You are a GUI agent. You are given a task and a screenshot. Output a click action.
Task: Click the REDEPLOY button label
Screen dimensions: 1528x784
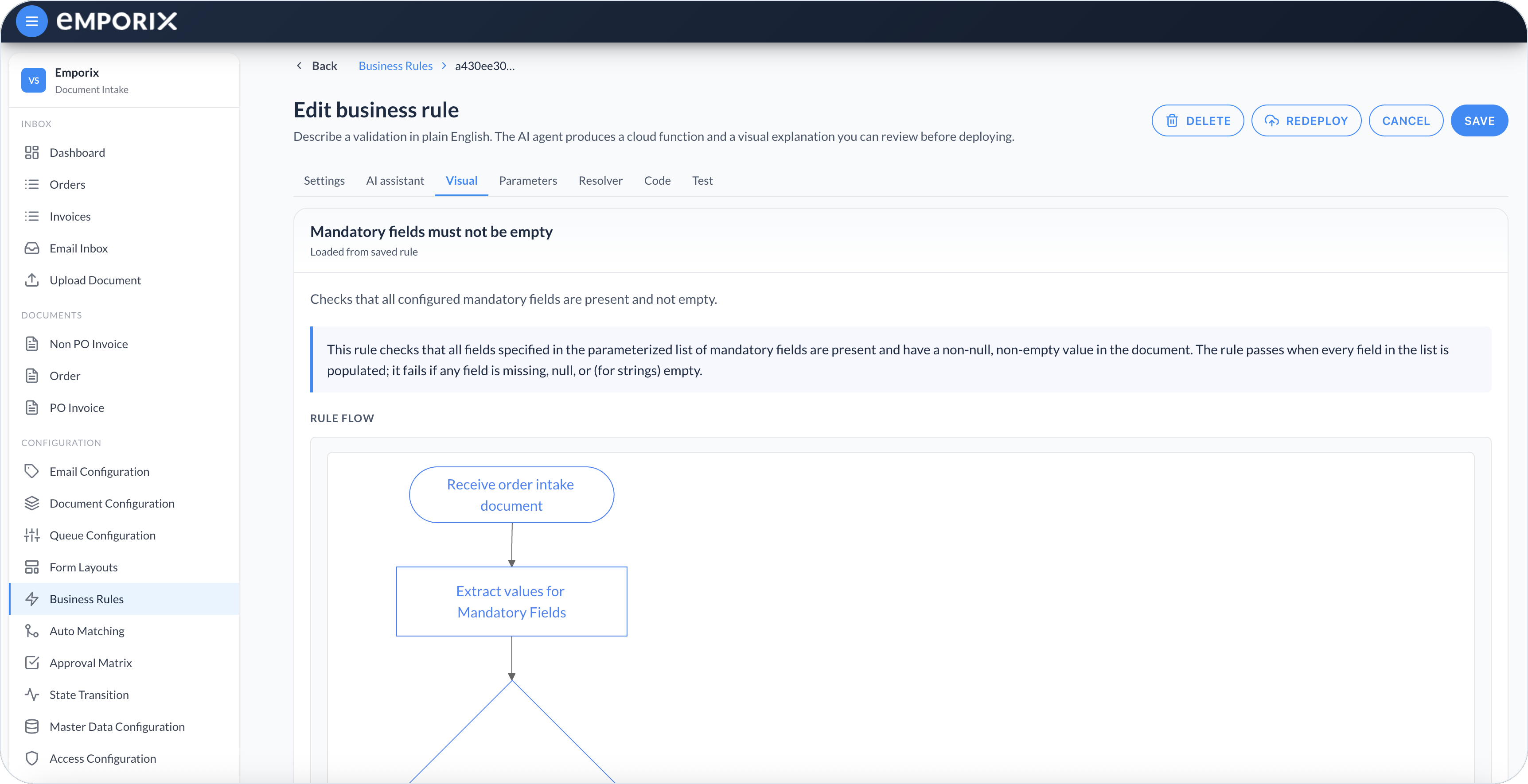1317,121
